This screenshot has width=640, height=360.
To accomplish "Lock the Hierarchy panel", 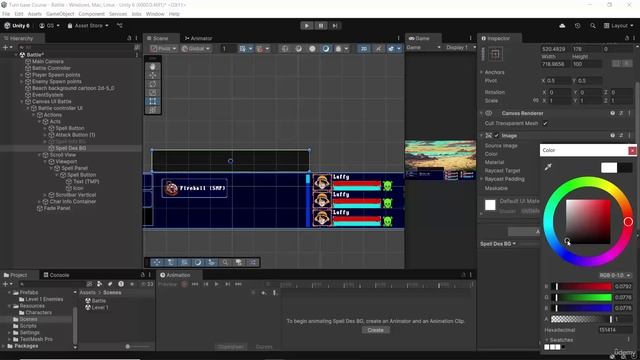I will click(129, 38).
